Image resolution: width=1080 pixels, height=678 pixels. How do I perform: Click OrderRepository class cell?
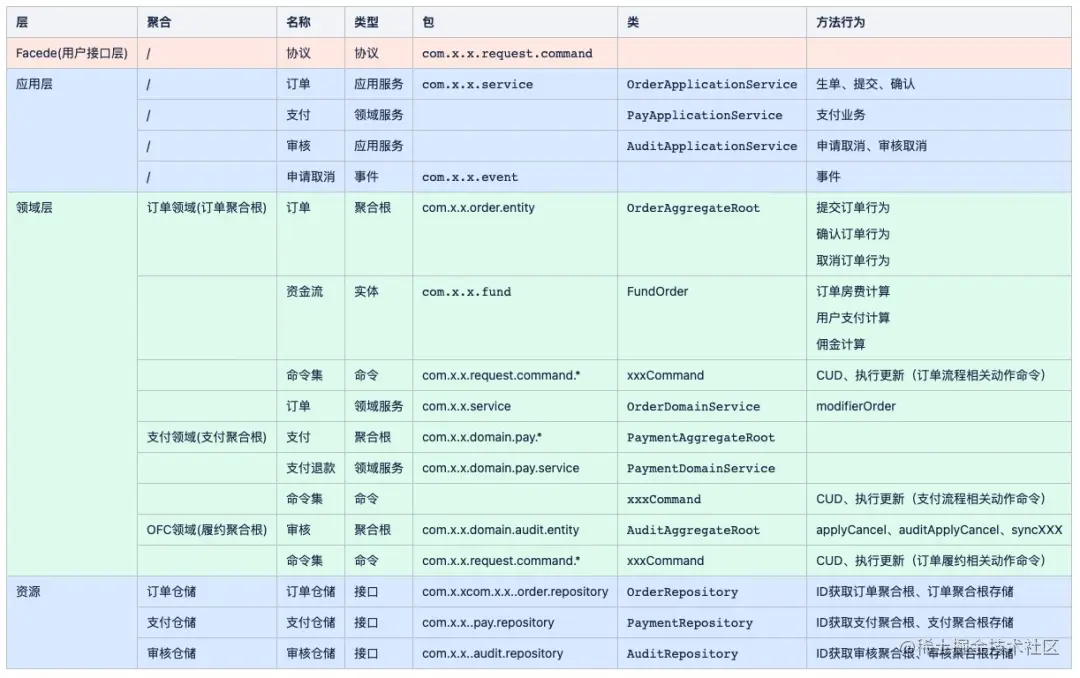coord(712,591)
